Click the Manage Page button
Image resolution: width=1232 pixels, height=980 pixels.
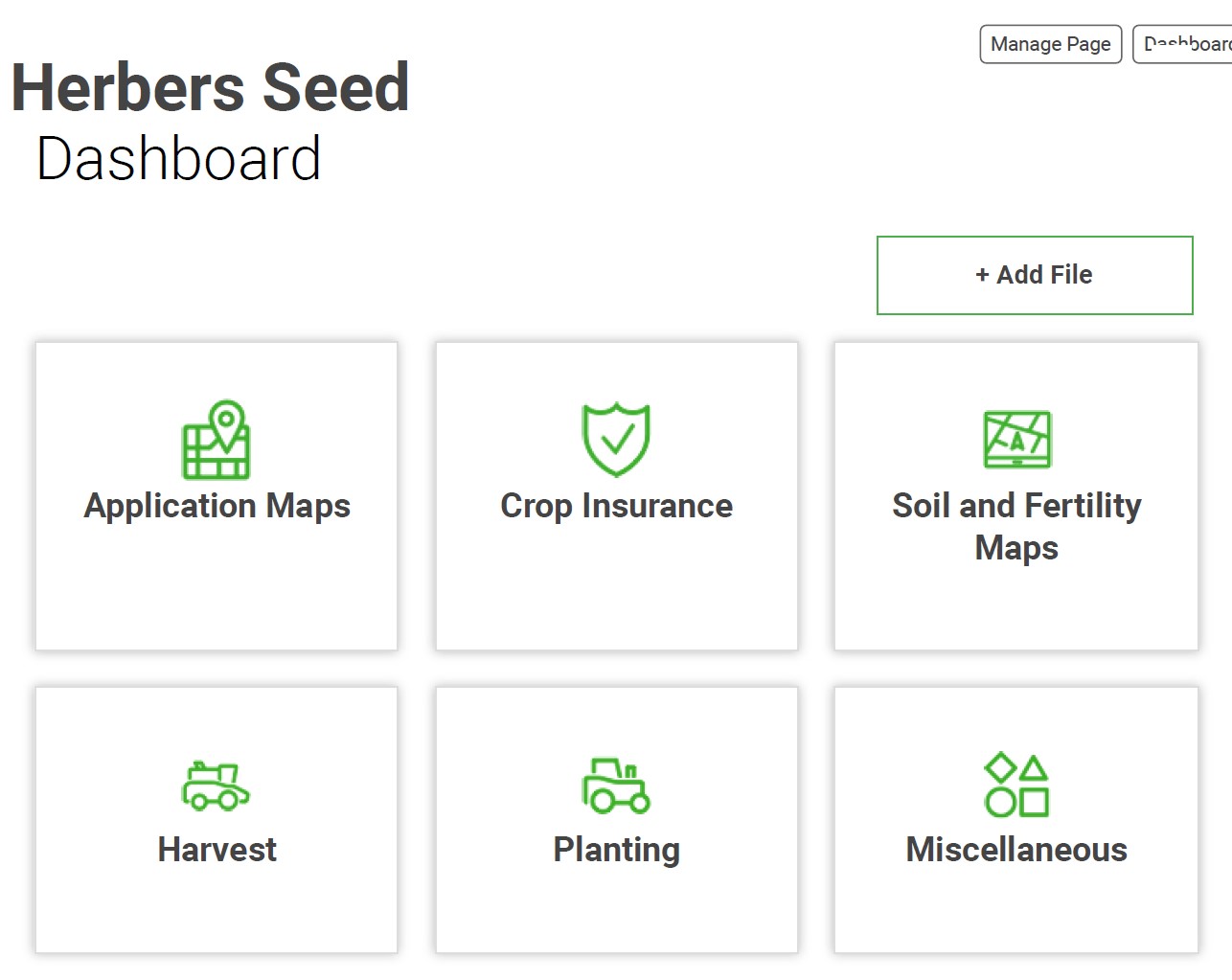pos(1051,44)
